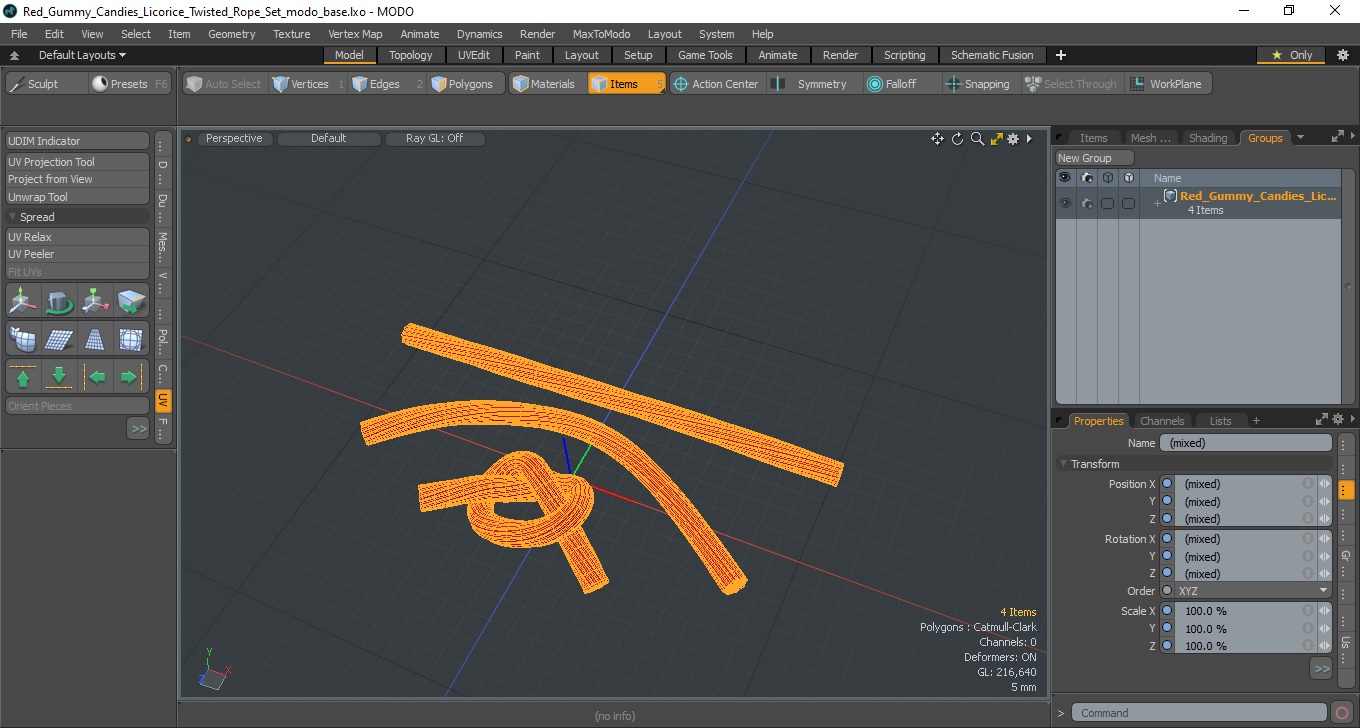Click the Position X value slider arrows
This screenshot has height=728, width=1360.
pos(1325,484)
